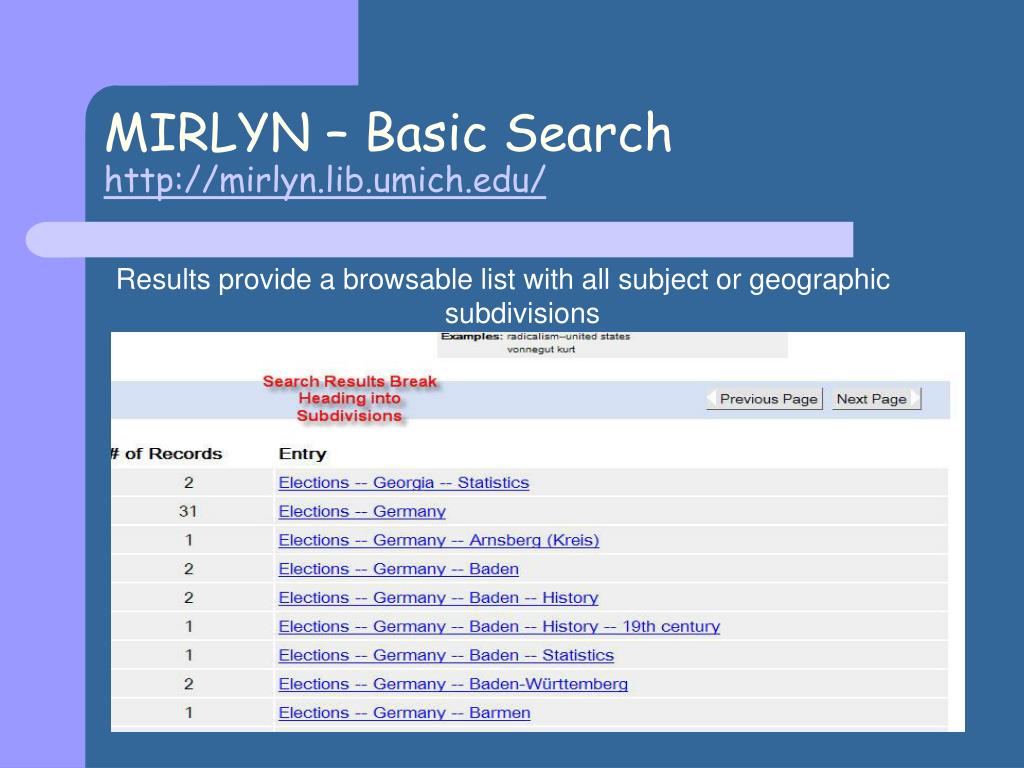
Task: Open Elections -- Georgia -- Statistics entry
Action: pyautogui.click(x=404, y=483)
